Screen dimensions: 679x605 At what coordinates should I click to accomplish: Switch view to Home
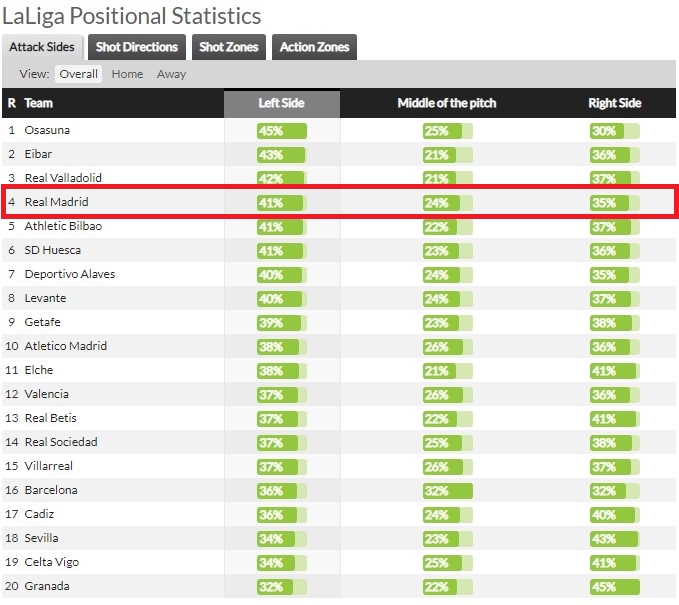point(127,74)
